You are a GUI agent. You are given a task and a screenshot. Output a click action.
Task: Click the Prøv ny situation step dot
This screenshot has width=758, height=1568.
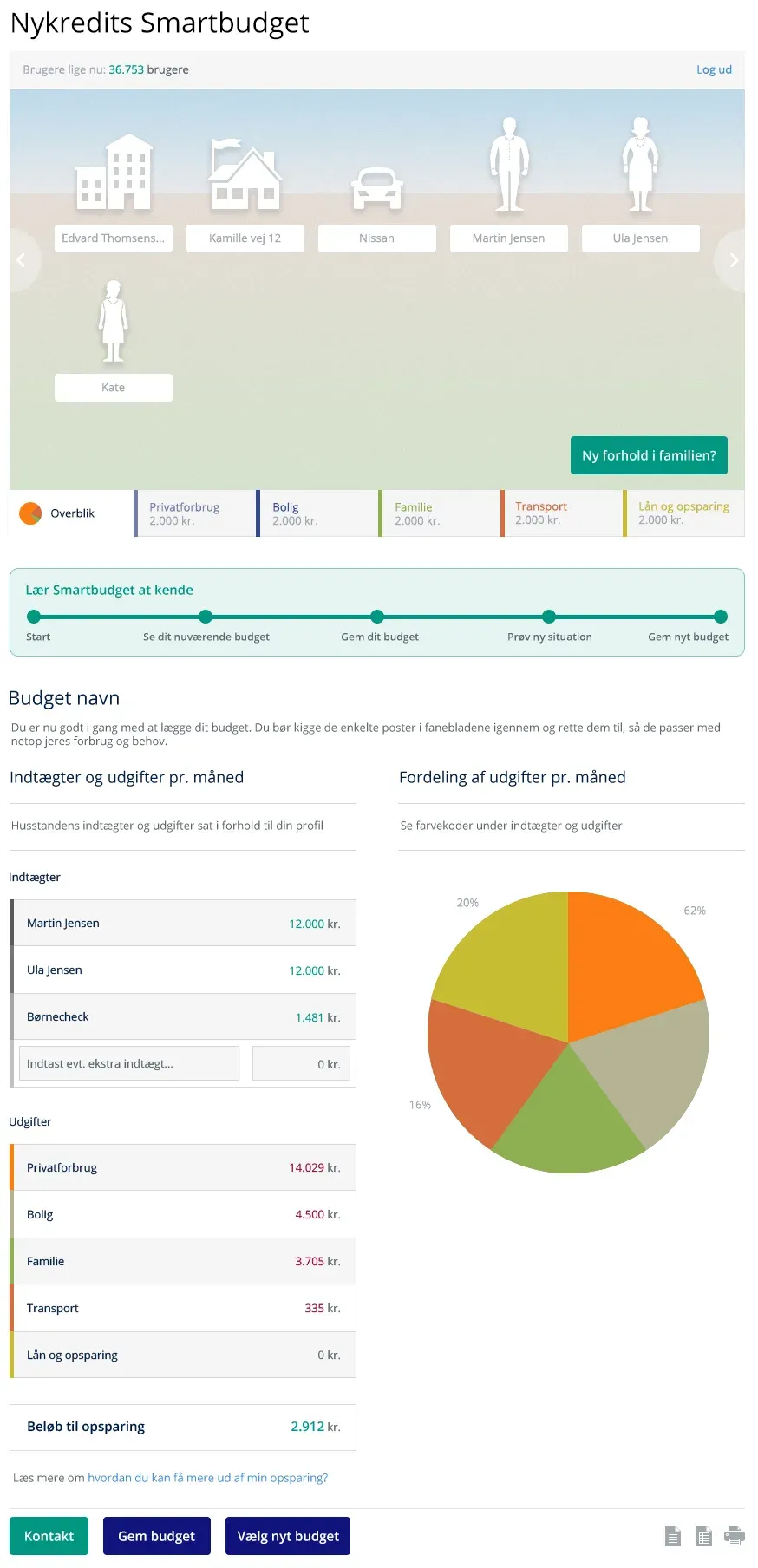[549, 617]
